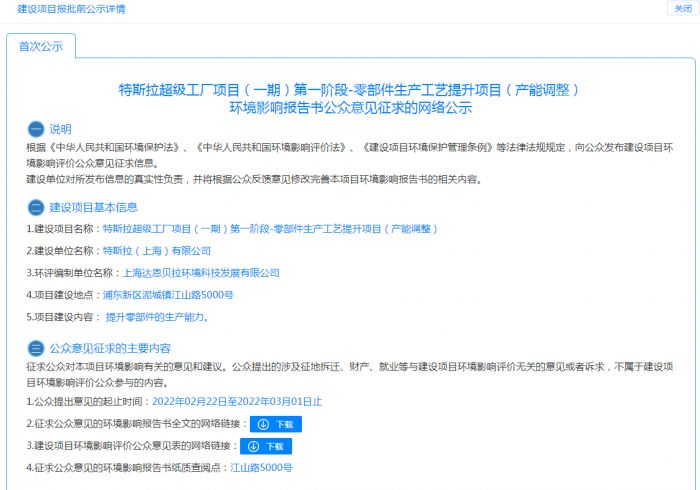Image resolution: width=700 pixels, height=490 pixels.
Task: Click the paragraph starting 根据《中华人民共和国环境保护法》
Action: (x=350, y=155)
